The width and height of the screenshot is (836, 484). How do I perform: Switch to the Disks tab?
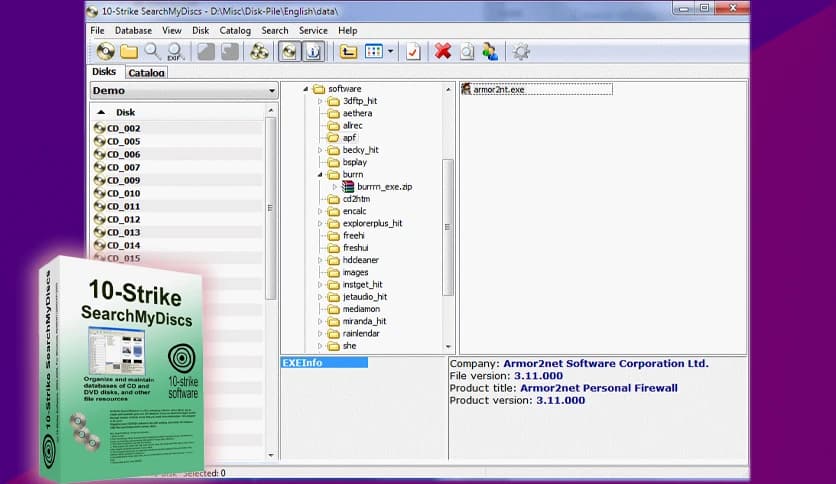tap(104, 71)
